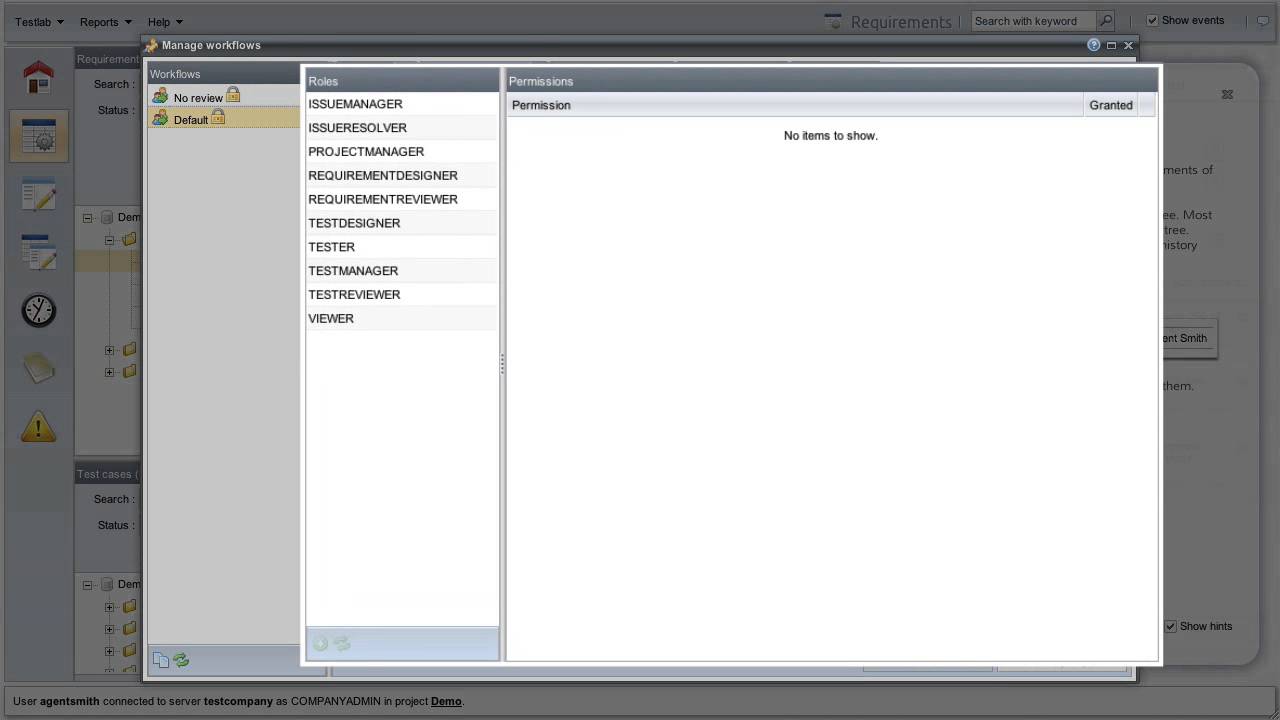Click the lock icon beside Default workflow
The height and width of the screenshot is (720, 1280).
218,117
